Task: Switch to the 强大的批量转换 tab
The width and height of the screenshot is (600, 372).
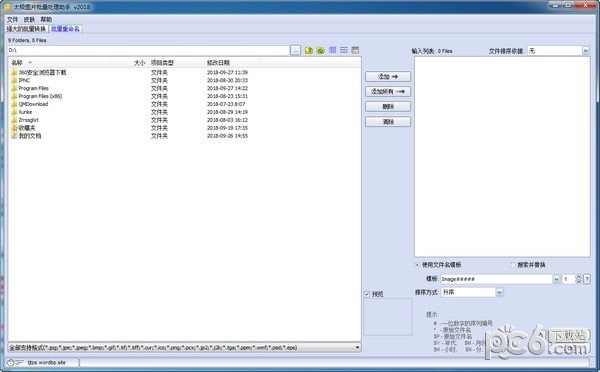Action: (x=26, y=29)
